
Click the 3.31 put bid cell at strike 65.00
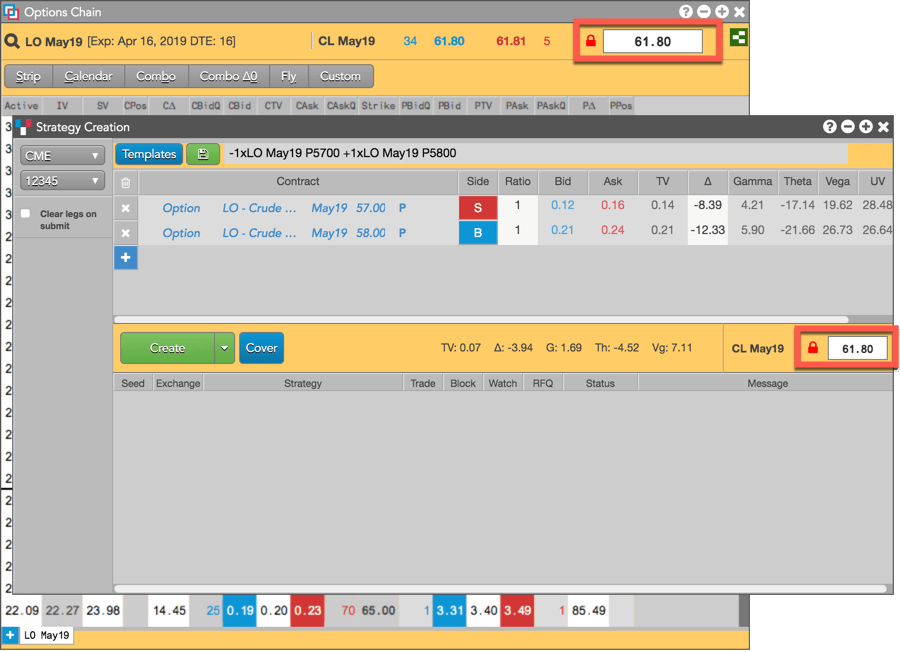click(449, 611)
